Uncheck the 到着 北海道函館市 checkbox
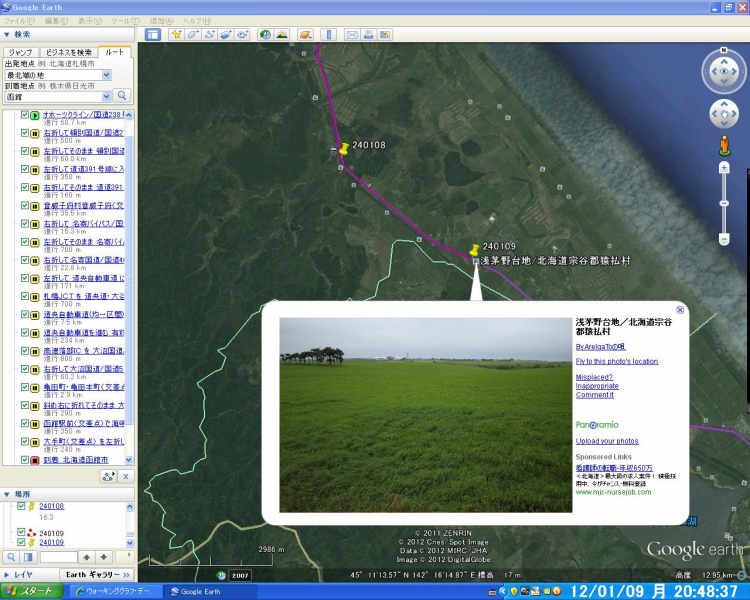 [x=25, y=459]
